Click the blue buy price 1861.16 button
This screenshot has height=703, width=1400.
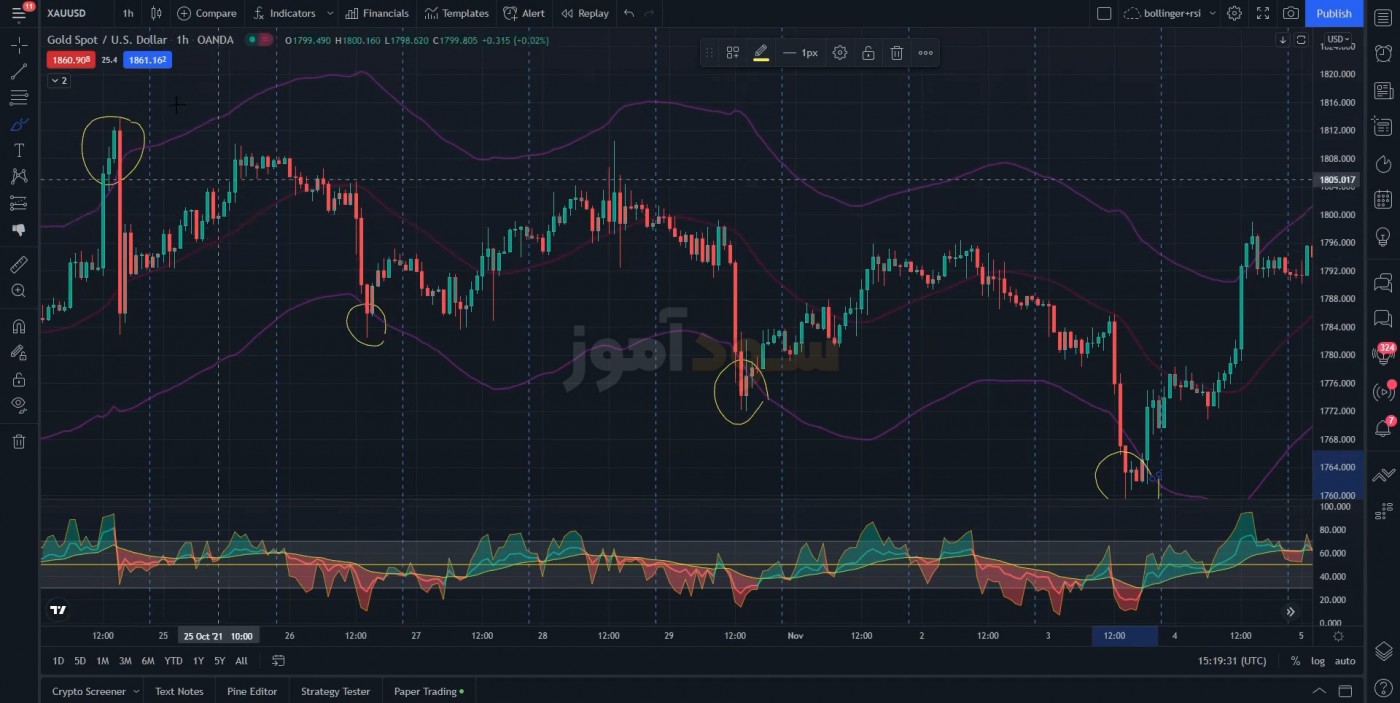click(147, 60)
